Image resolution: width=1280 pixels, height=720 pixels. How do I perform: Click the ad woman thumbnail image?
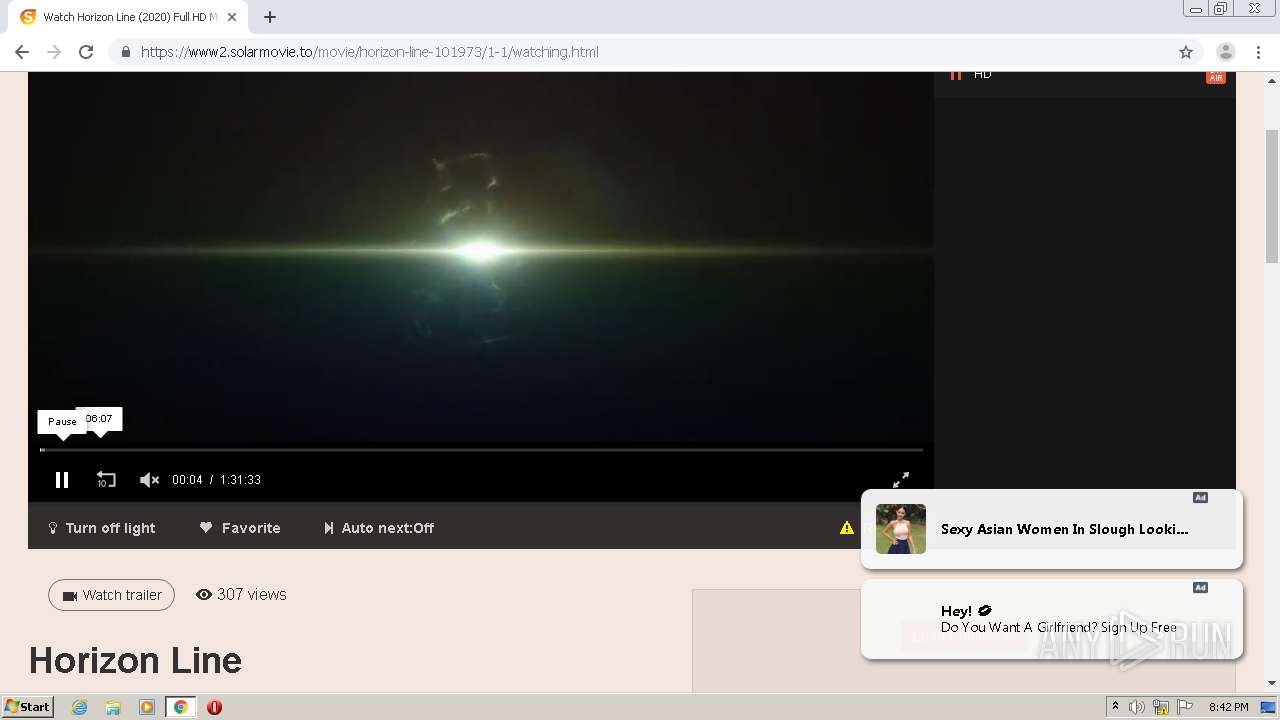[901, 529]
